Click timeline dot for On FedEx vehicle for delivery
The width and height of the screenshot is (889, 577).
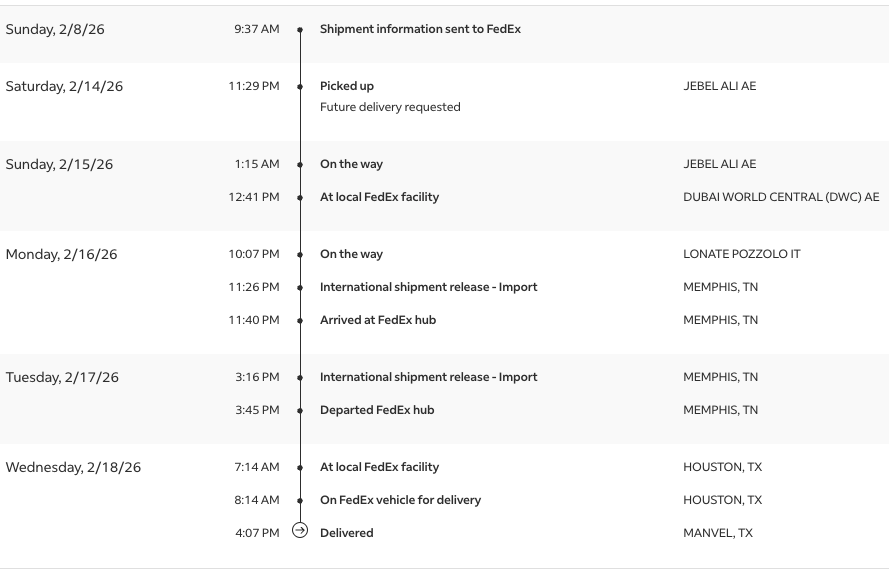click(300, 501)
